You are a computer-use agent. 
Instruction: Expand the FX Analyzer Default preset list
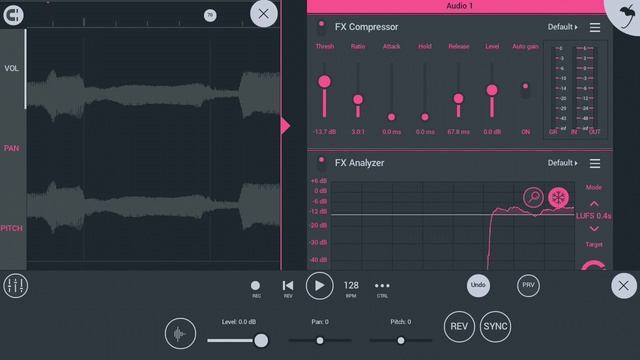(562, 163)
